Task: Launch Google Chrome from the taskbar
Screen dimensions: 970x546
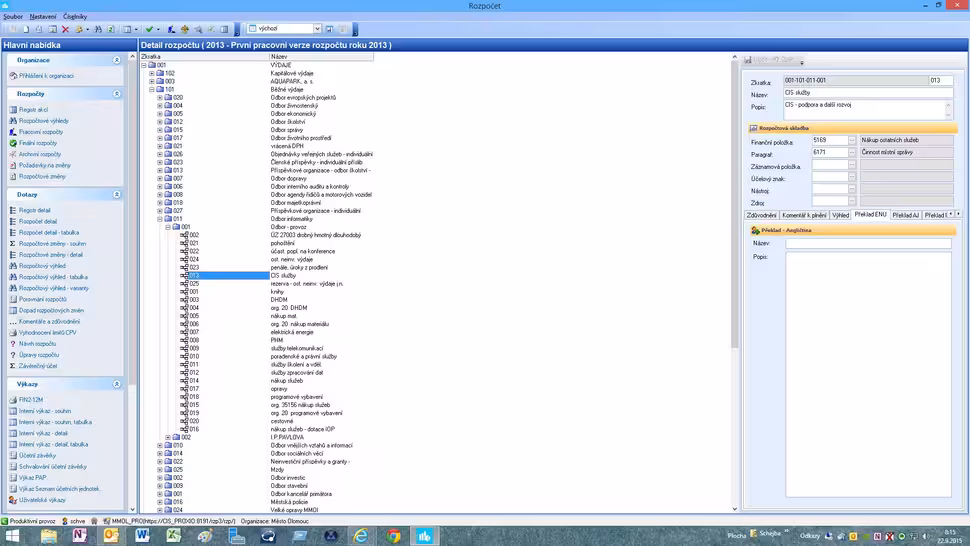Action: coord(393,535)
